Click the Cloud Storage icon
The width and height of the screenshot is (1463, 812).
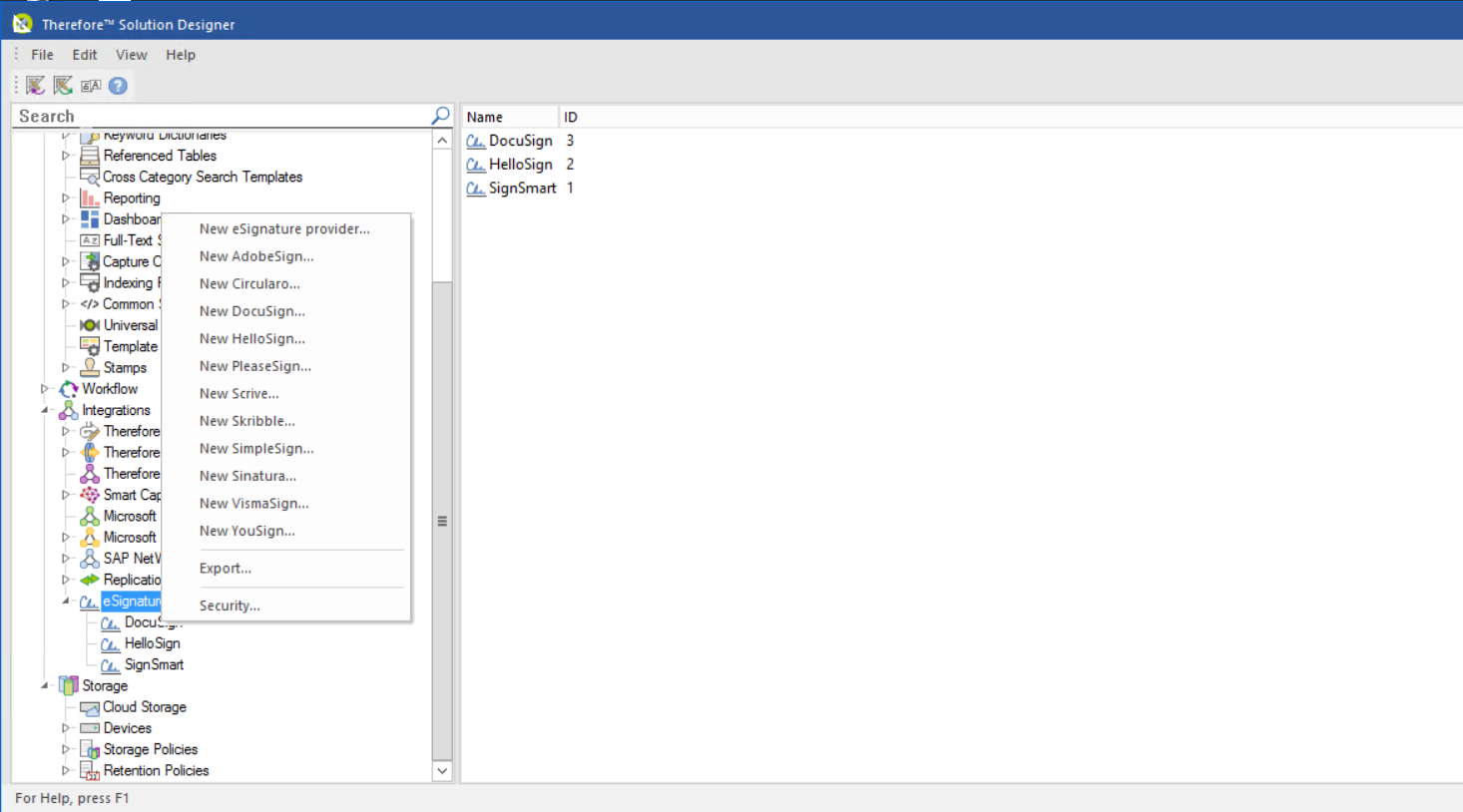click(x=90, y=707)
